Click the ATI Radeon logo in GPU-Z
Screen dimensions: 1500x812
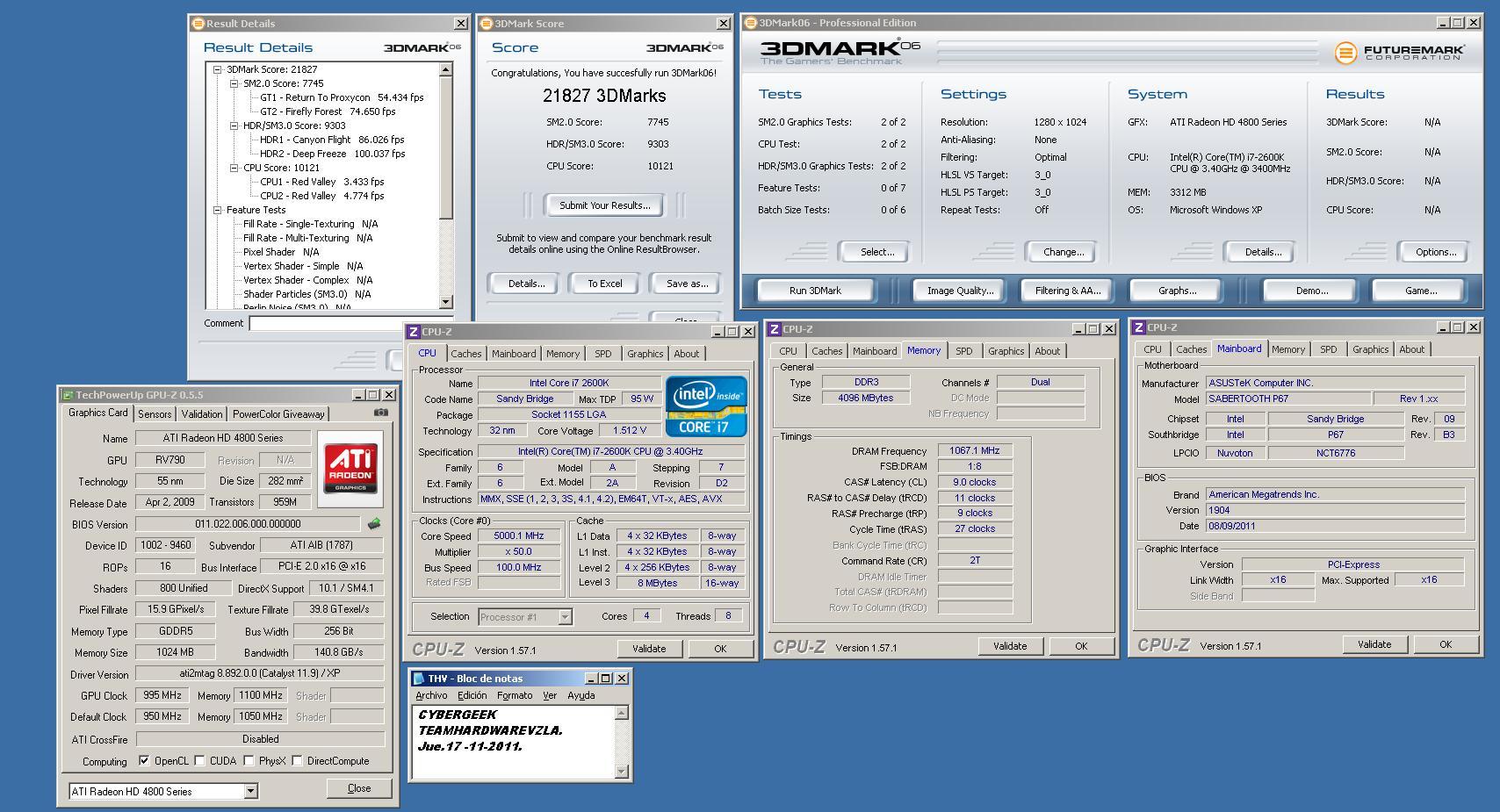tap(351, 468)
